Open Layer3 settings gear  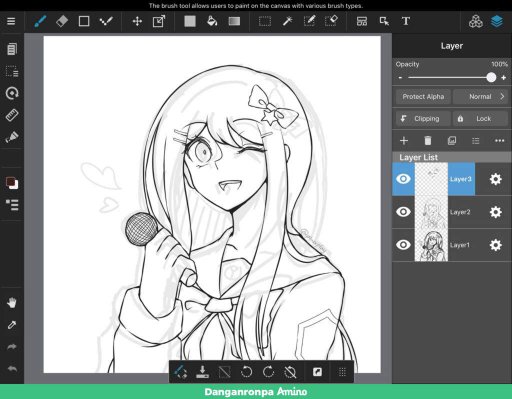click(x=496, y=179)
